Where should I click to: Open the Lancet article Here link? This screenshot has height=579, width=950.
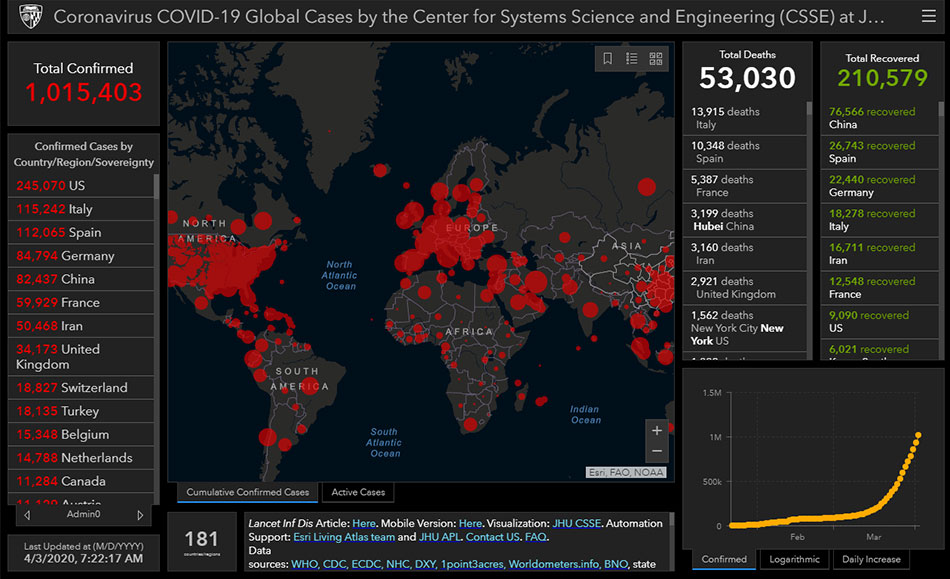point(364,523)
